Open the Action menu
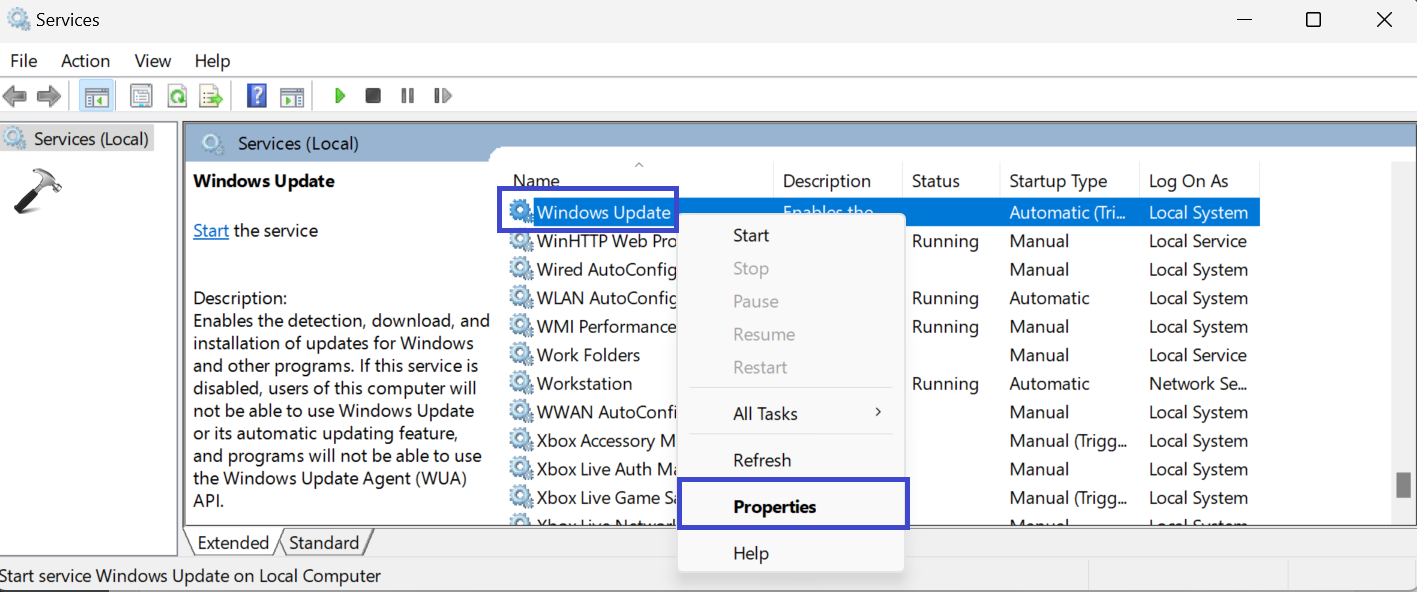1417x592 pixels. click(85, 61)
